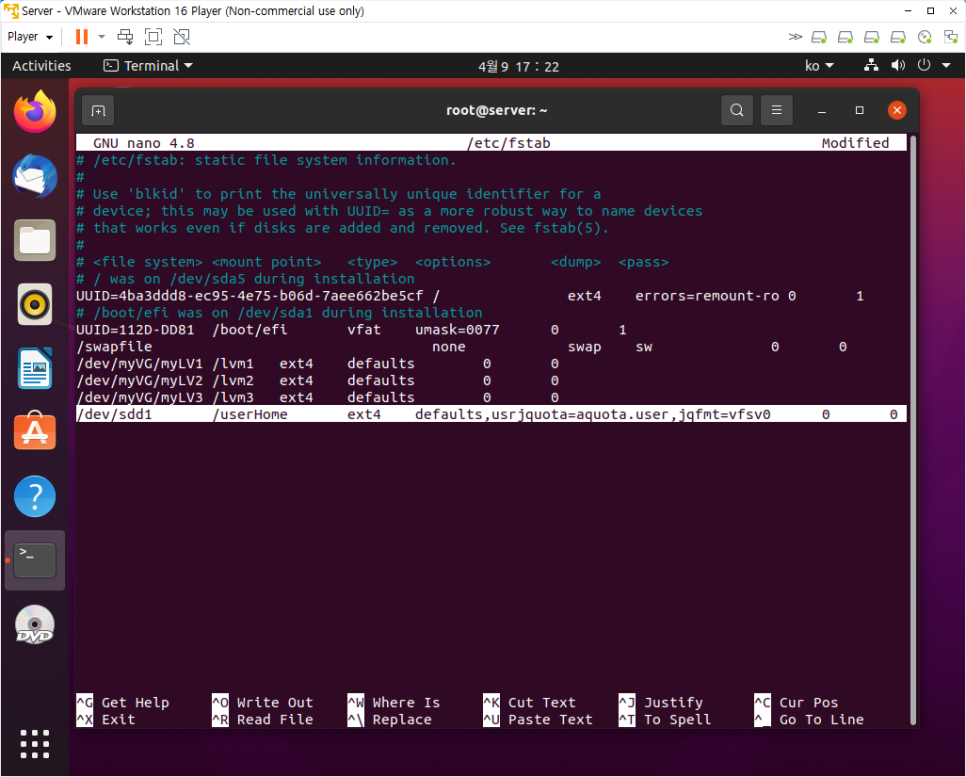Show Applications grid at dock bottom

coord(35,744)
